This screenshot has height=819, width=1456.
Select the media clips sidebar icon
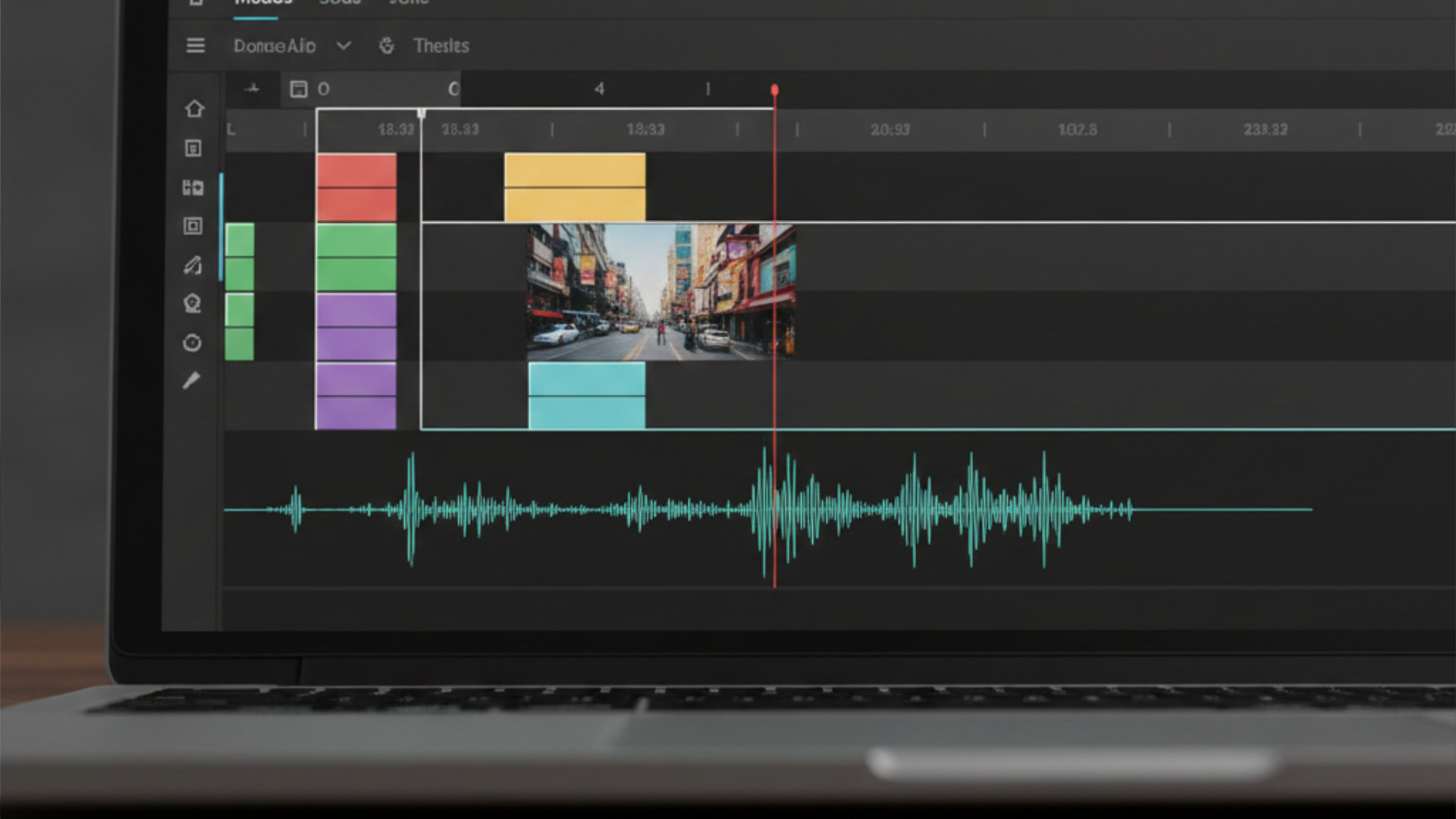193,187
